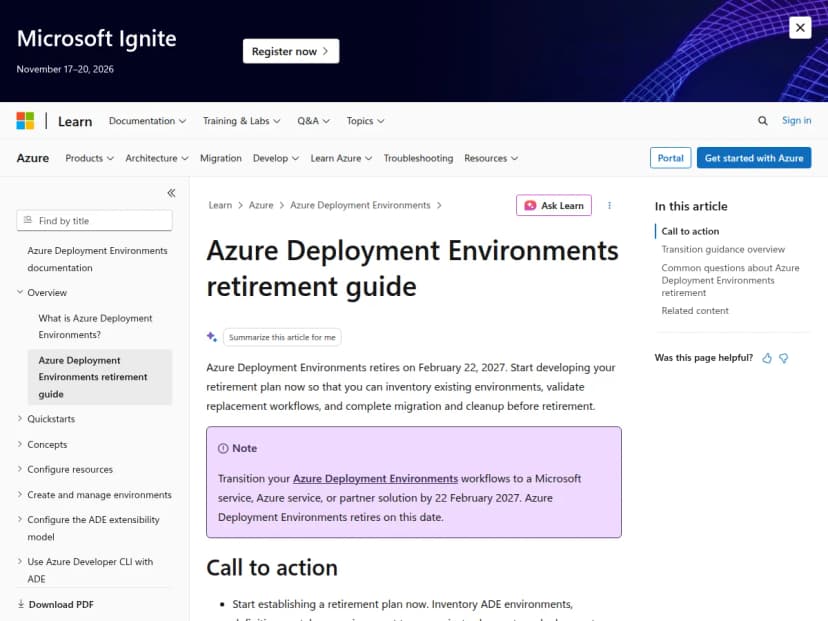Click the thumbs up feedback icon
This screenshot has width=828, height=621.
coord(767,358)
